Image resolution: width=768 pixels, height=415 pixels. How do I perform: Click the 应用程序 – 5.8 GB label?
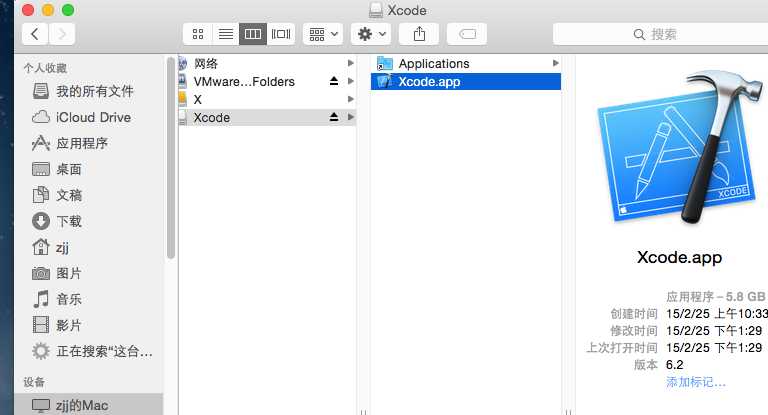pyautogui.click(x=716, y=296)
